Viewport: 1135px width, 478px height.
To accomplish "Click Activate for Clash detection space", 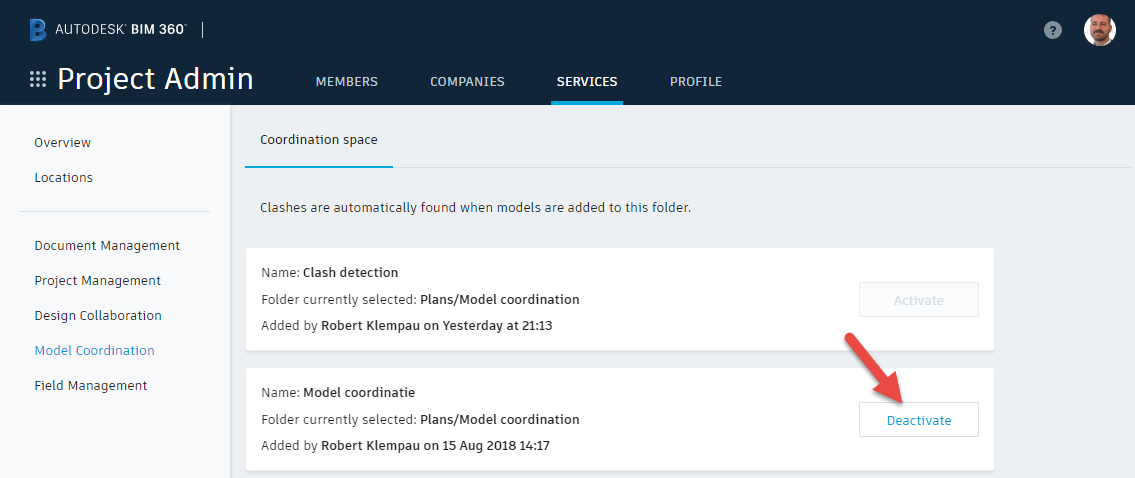I will click(919, 300).
